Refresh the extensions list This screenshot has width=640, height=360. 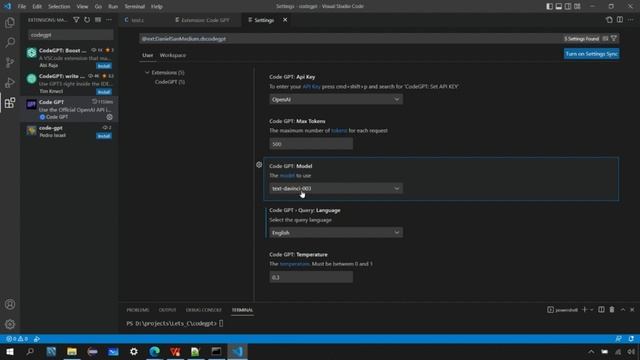click(x=87, y=20)
